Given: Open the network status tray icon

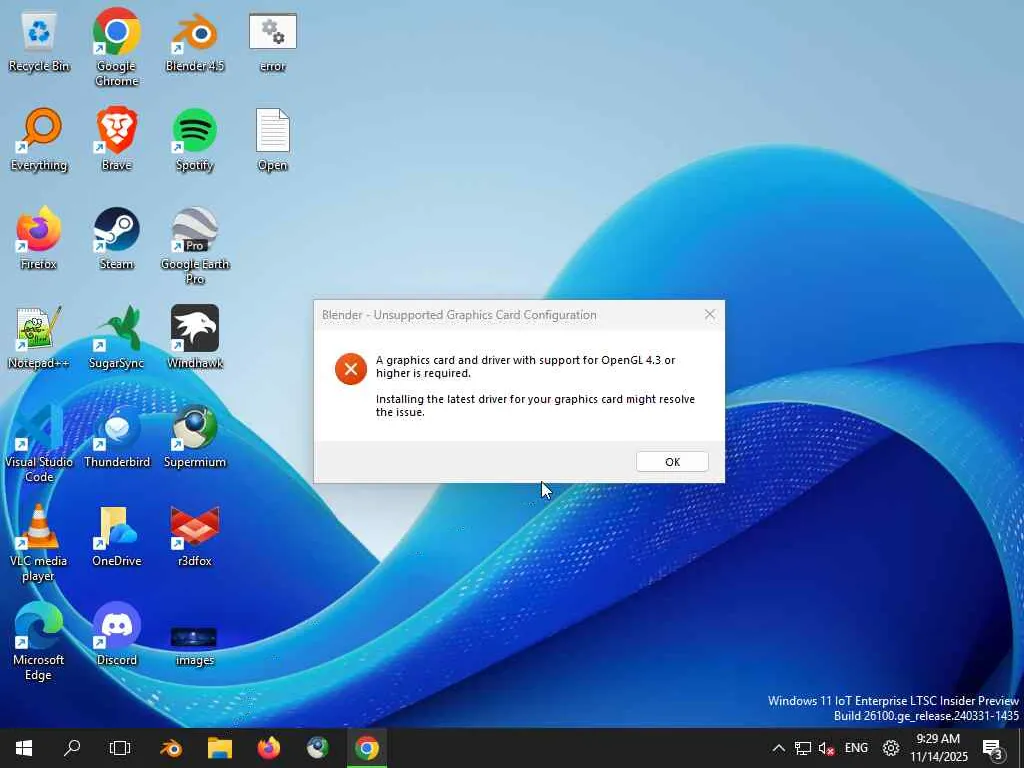Looking at the screenshot, I should coord(803,748).
